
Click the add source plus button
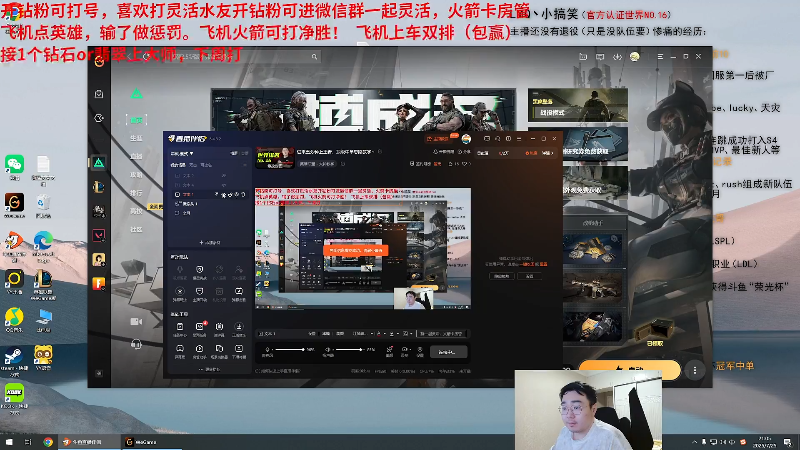210,243
